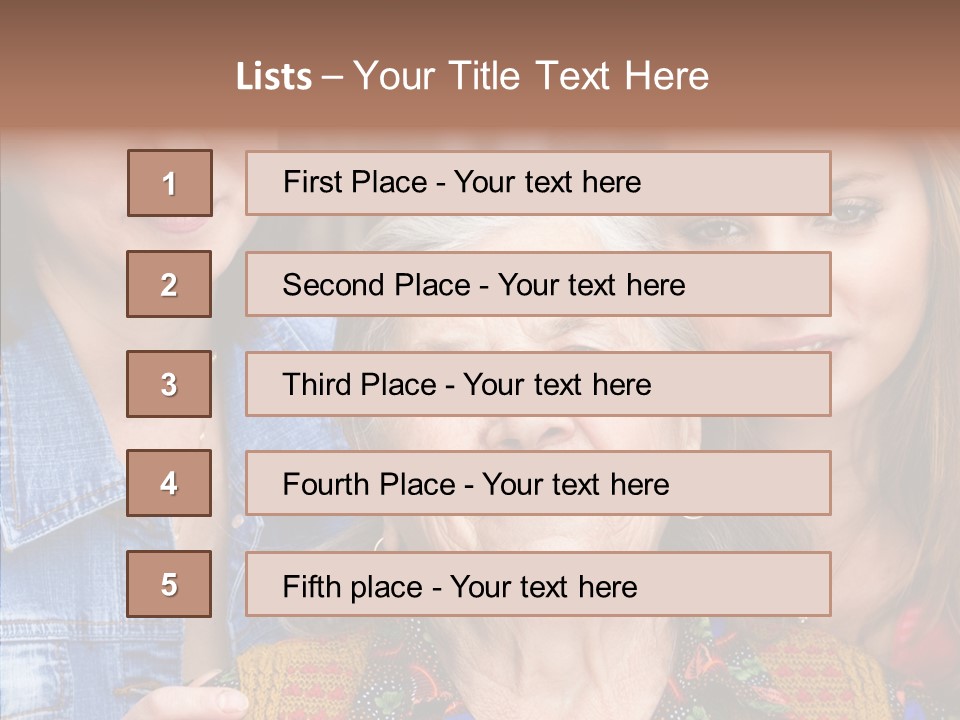Select the "Second Place" text bar
The height and width of the screenshot is (720, 960).
pyautogui.click(x=538, y=284)
